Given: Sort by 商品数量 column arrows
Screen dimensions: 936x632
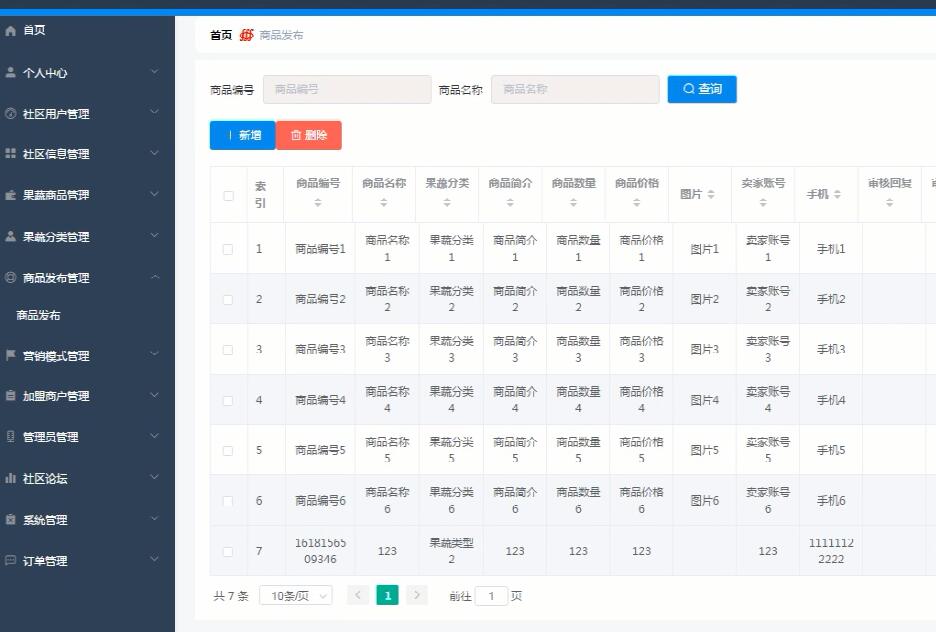Looking at the screenshot, I should (x=573, y=203).
